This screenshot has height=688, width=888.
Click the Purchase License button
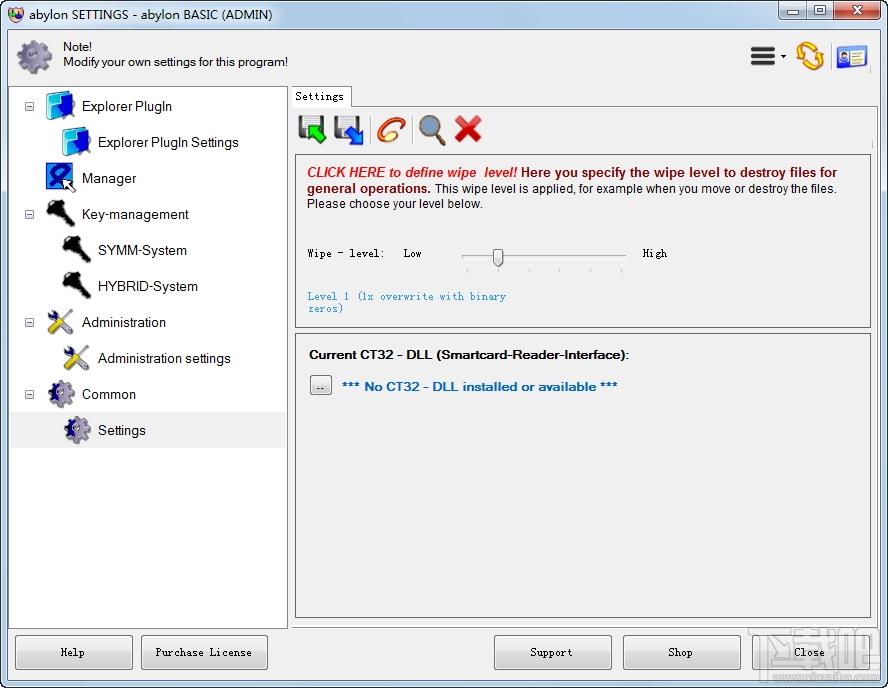click(204, 652)
